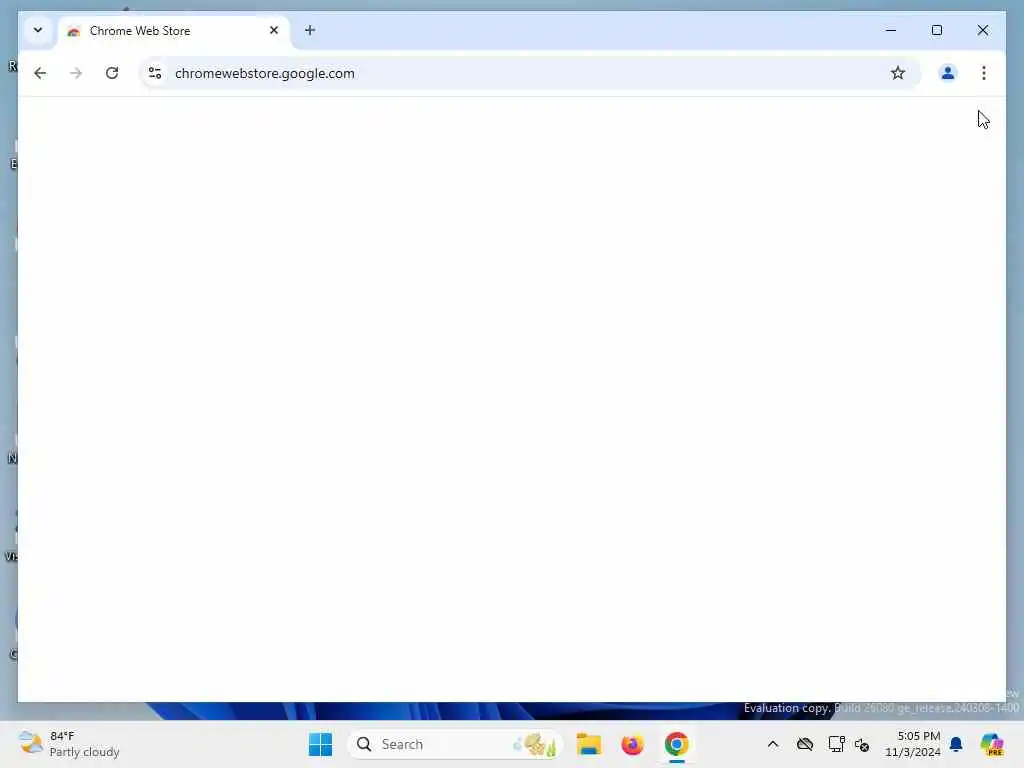Open clock and calendar showing 5:05 PM
The height and width of the screenshot is (768, 1024).
[912, 744]
